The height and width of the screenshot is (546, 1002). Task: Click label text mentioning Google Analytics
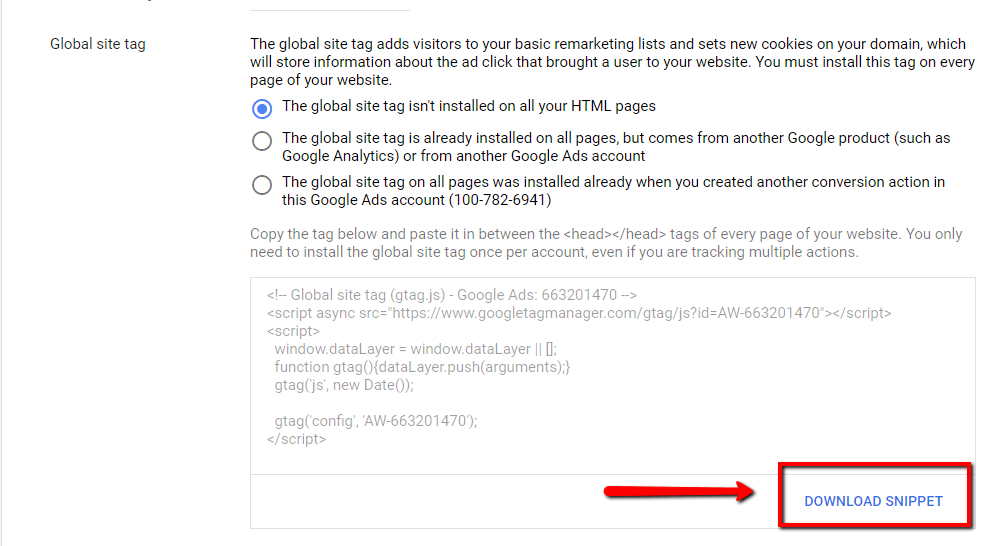pos(616,147)
